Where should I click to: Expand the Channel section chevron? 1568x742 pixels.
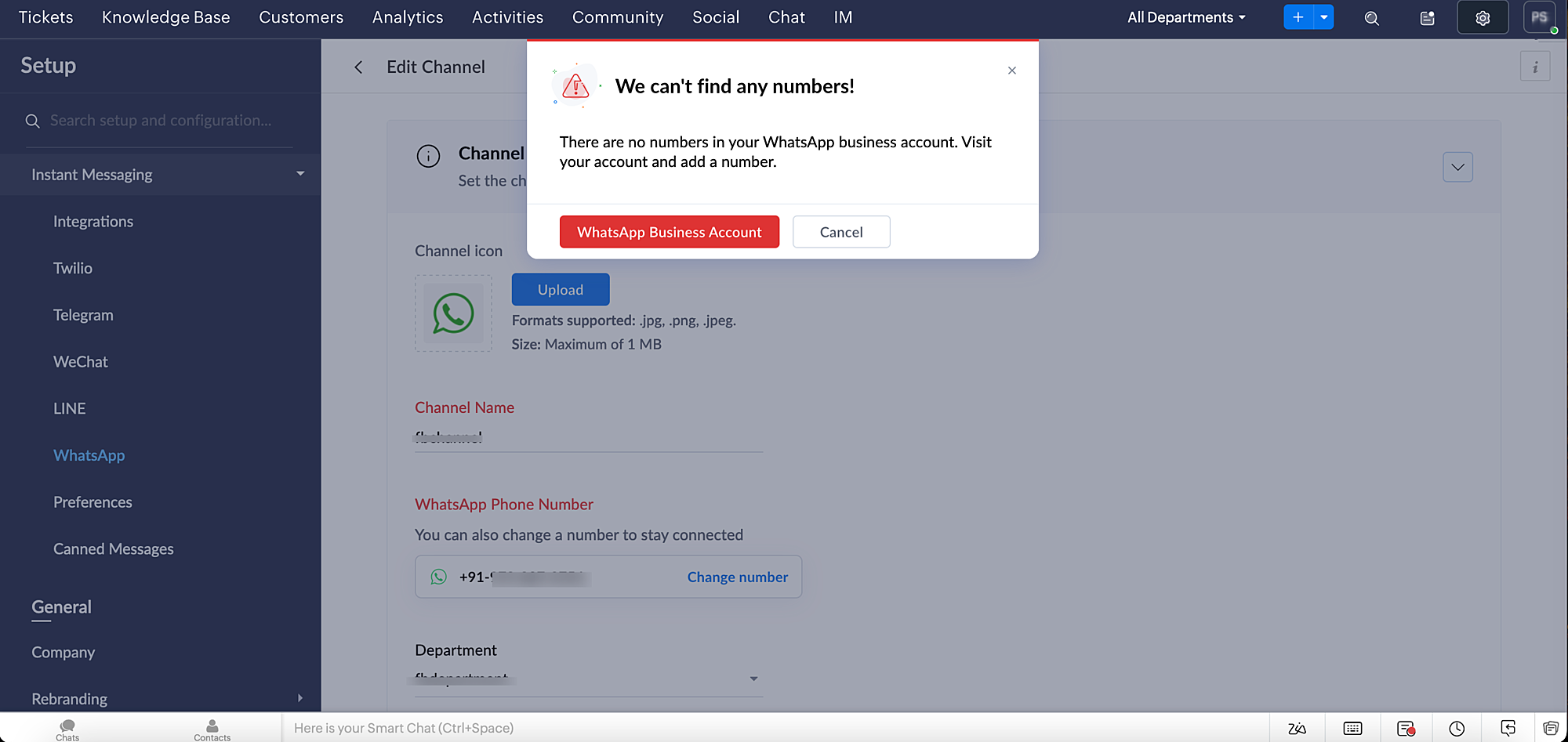(1457, 167)
